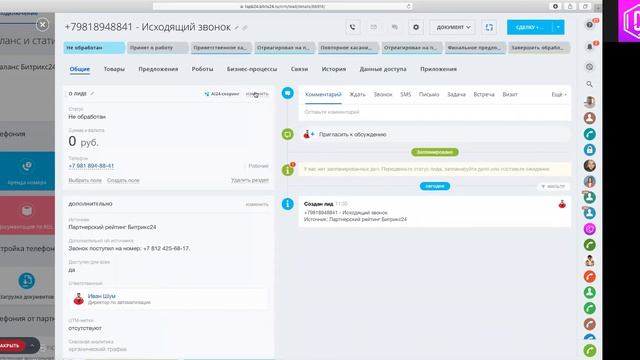Screen dimensions: 640x360
Task: Click the blue comment icon on timeline
Action: point(287,93)
